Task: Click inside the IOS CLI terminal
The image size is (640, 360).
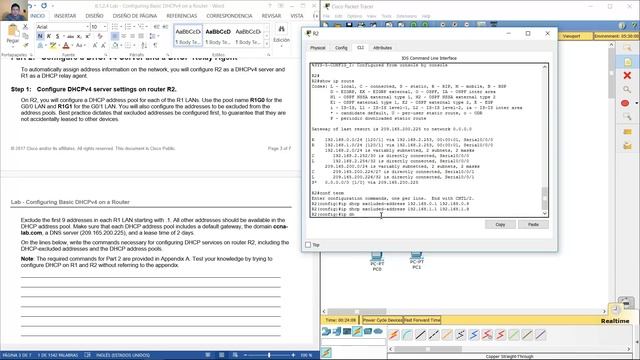Action: [x=426, y=140]
